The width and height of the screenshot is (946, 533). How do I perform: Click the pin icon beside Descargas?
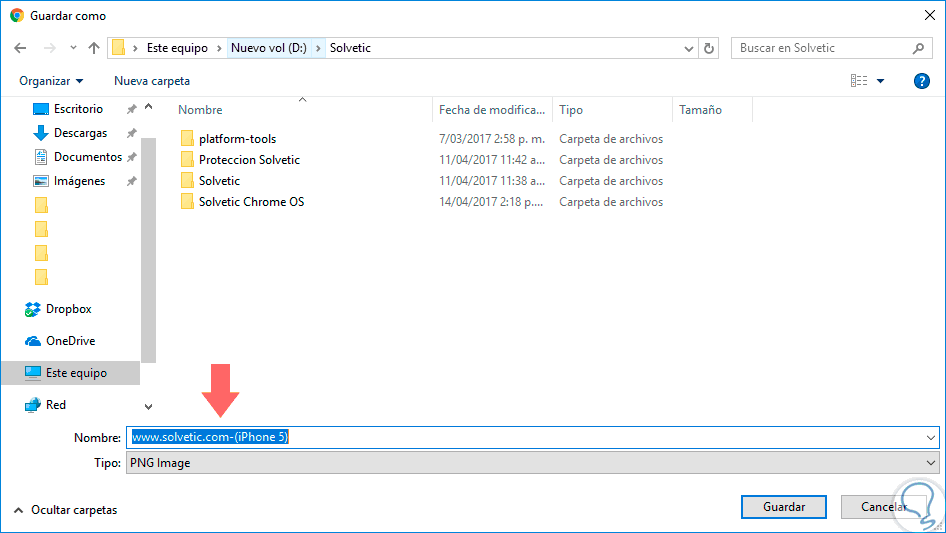(x=132, y=133)
